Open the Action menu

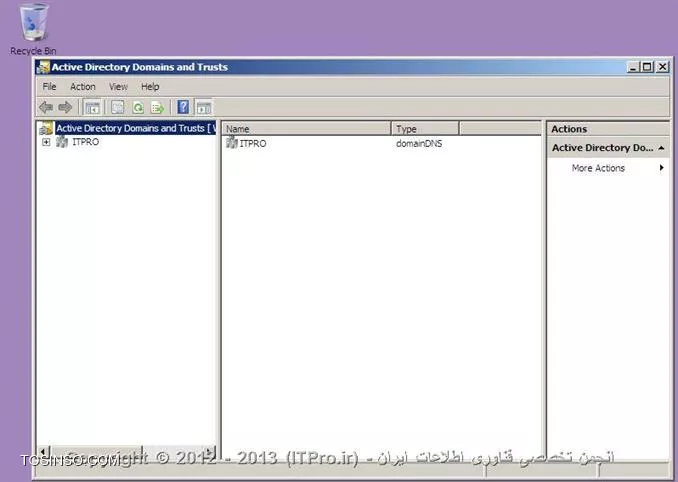pyautogui.click(x=83, y=86)
